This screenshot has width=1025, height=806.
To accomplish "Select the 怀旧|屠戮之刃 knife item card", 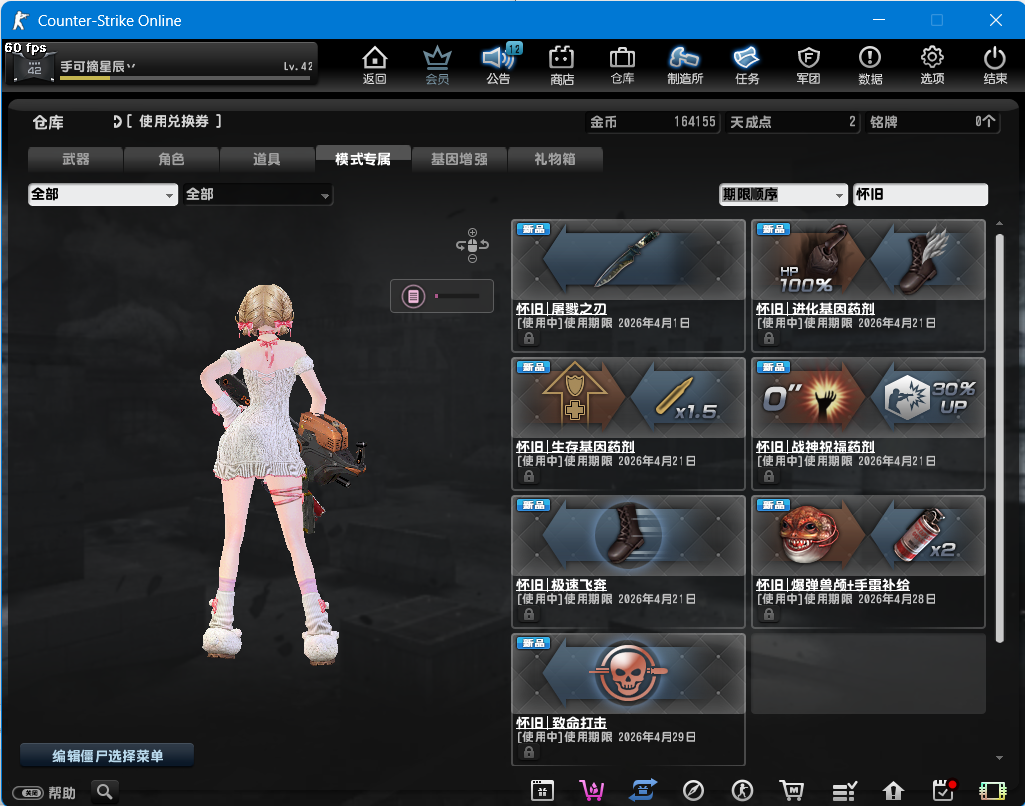I will (x=628, y=286).
